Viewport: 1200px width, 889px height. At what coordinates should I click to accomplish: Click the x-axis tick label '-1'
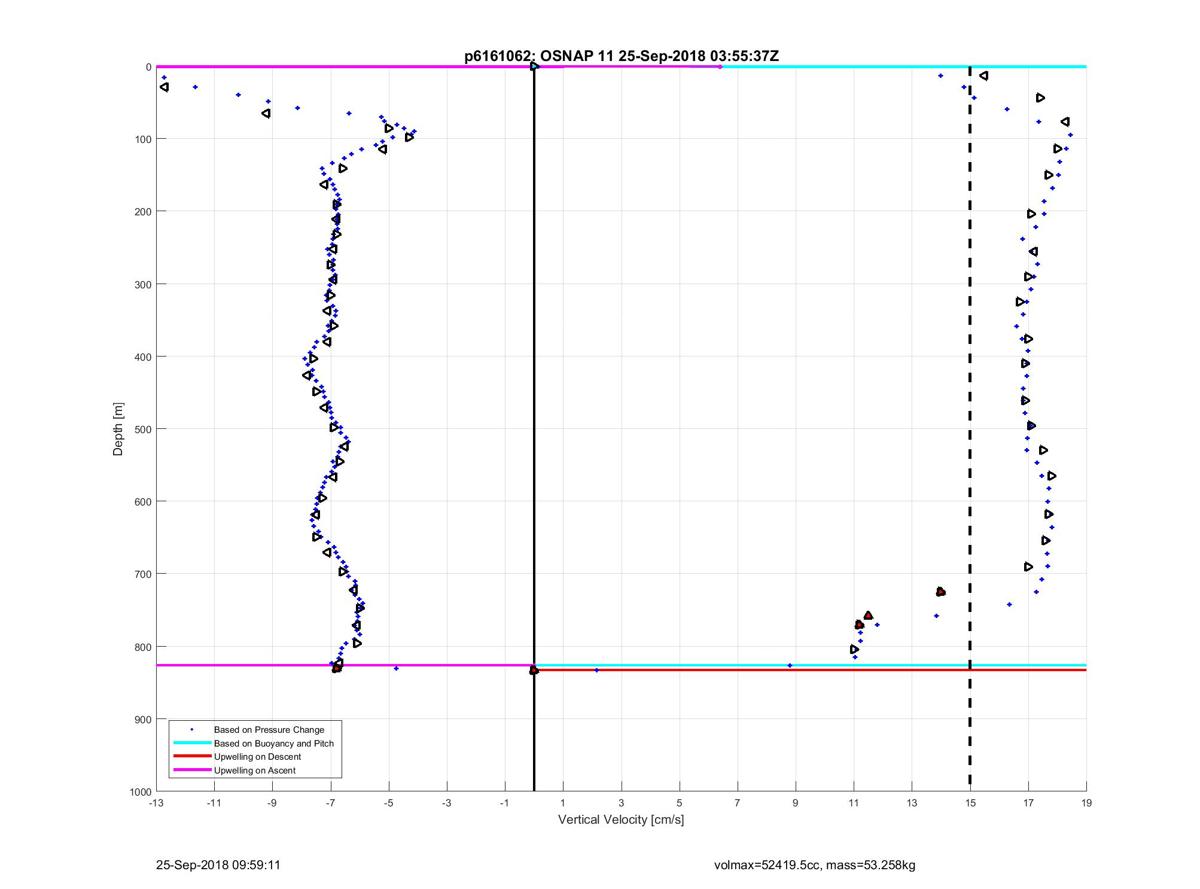coord(504,803)
